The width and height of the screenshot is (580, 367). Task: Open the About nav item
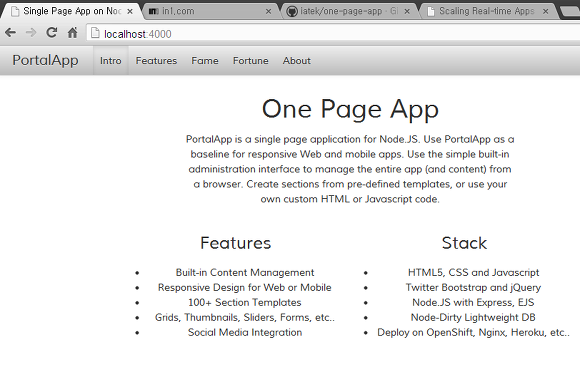pos(297,61)
